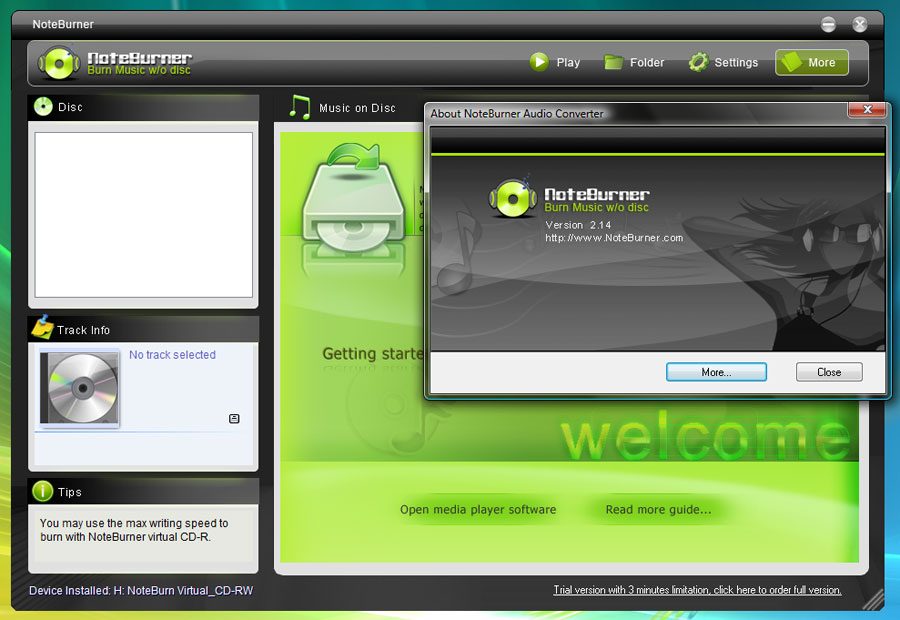Click the trial version order link
900x620 pixels.
pos(697,590)
